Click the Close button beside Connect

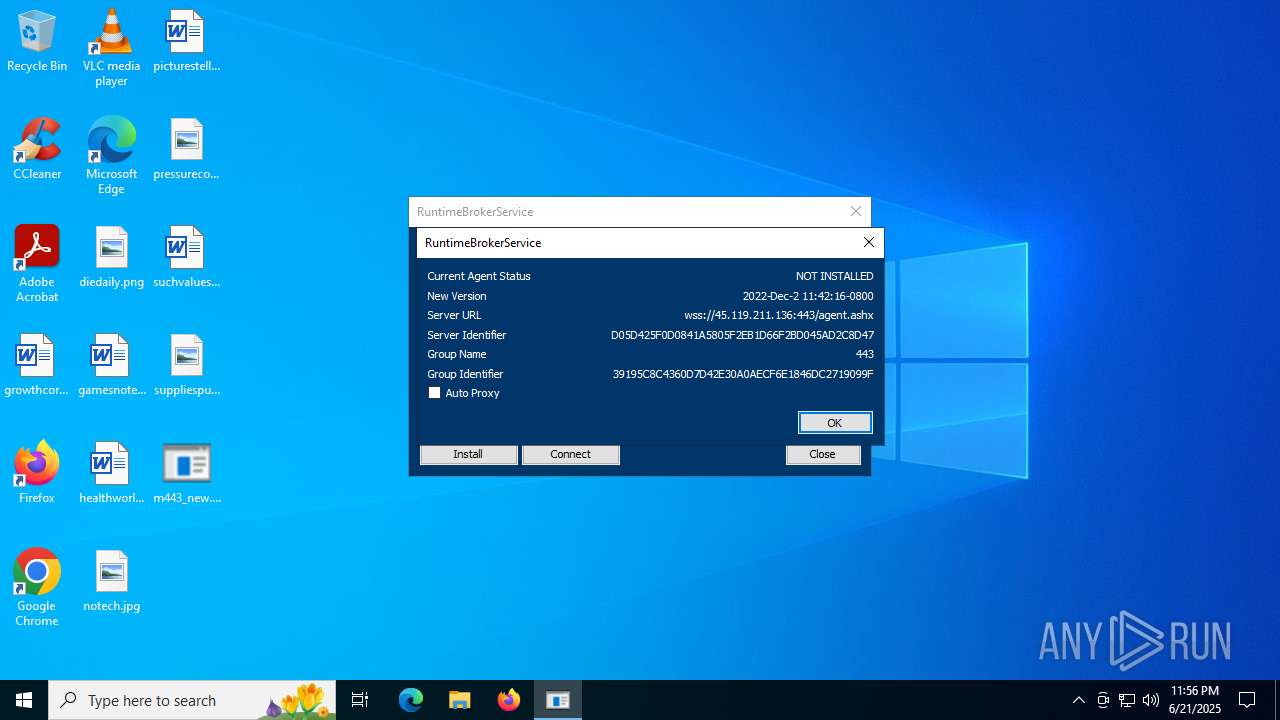tap(822, 454)
